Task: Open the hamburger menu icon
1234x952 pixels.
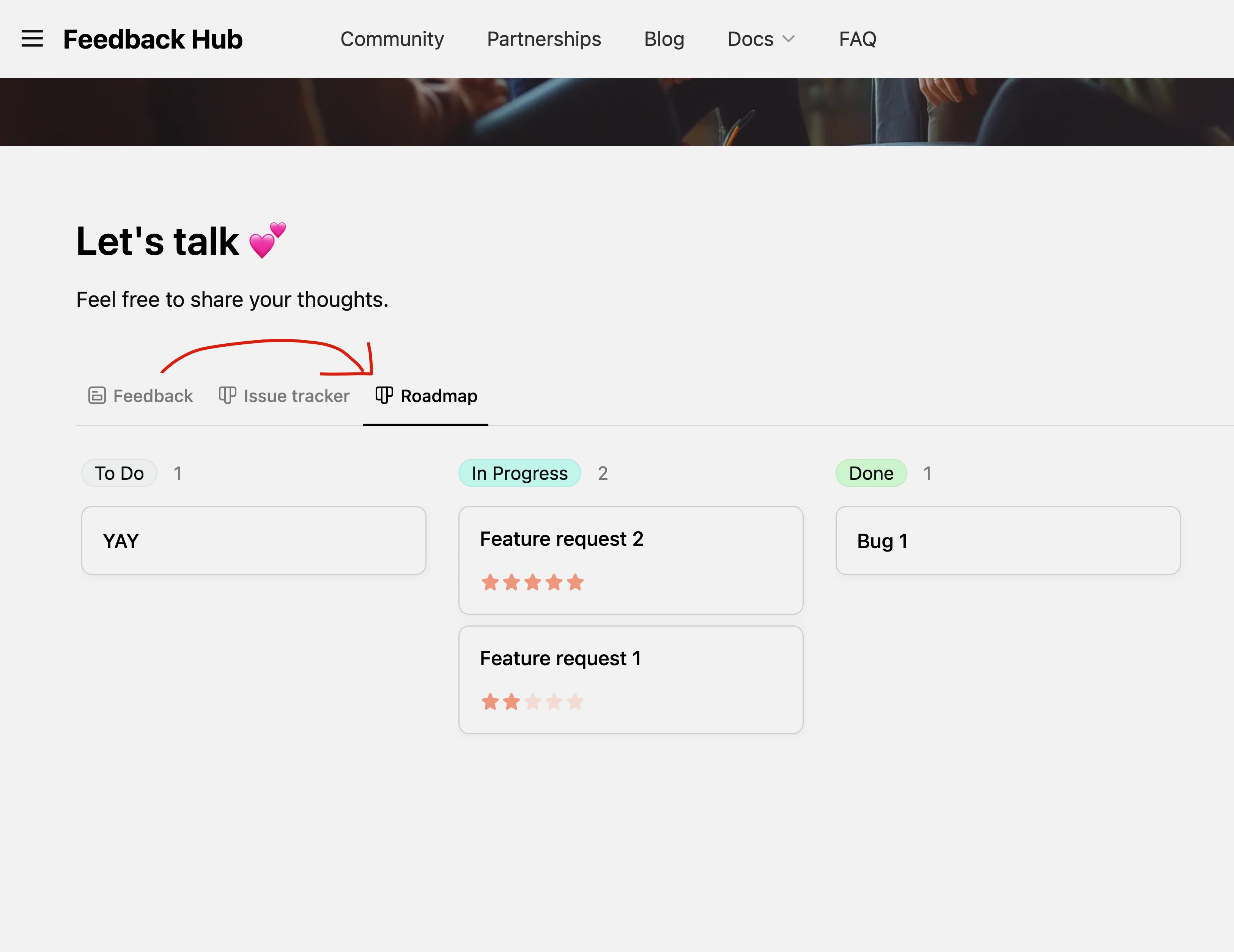Action: pyautogui.click(x=32, y=39)
